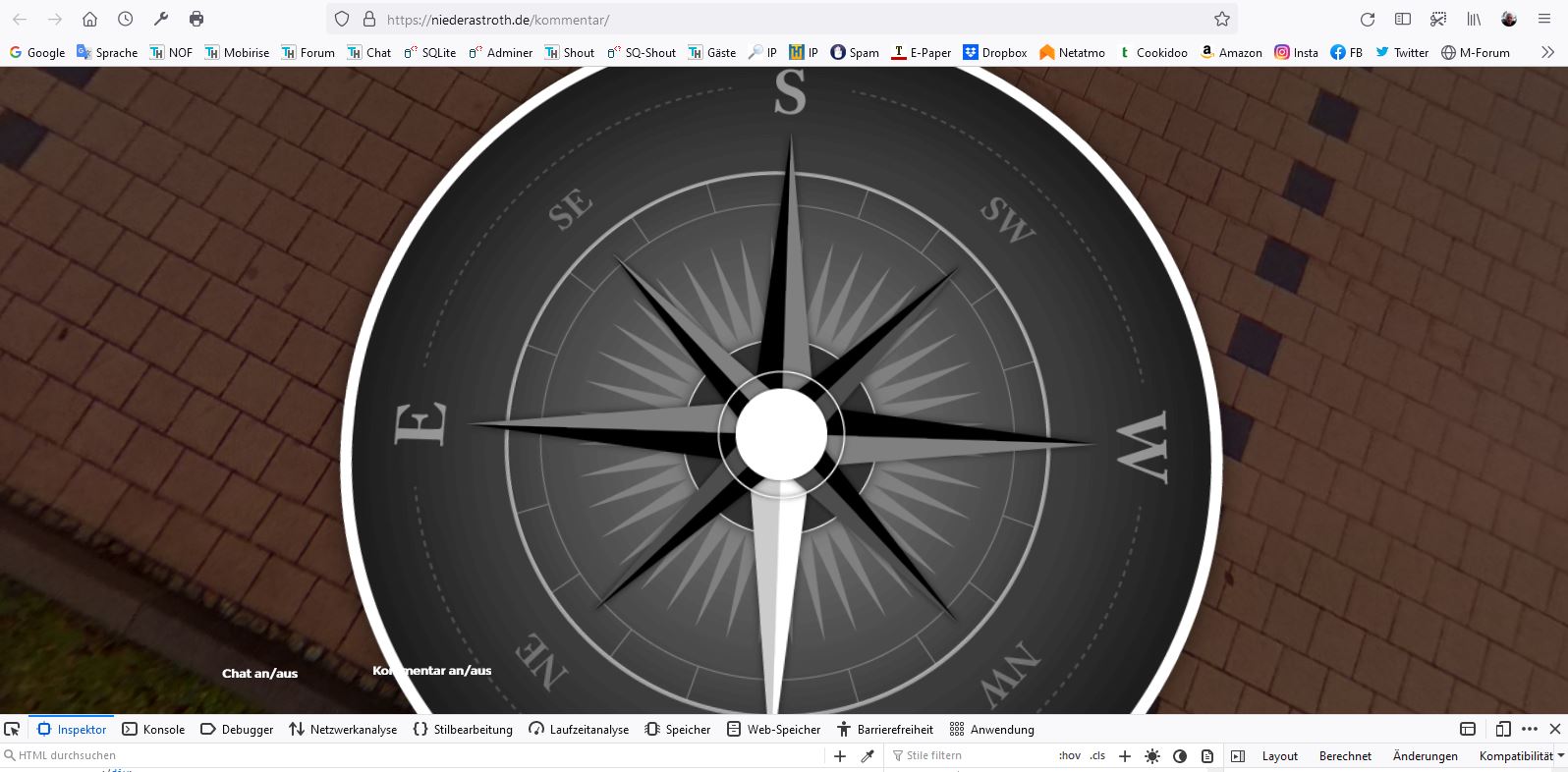Image resolution: width=1568 pixels, height=772 pixels.
Task: Open the Stilbearbeitung tab
Action: click(x=463, y=729)
